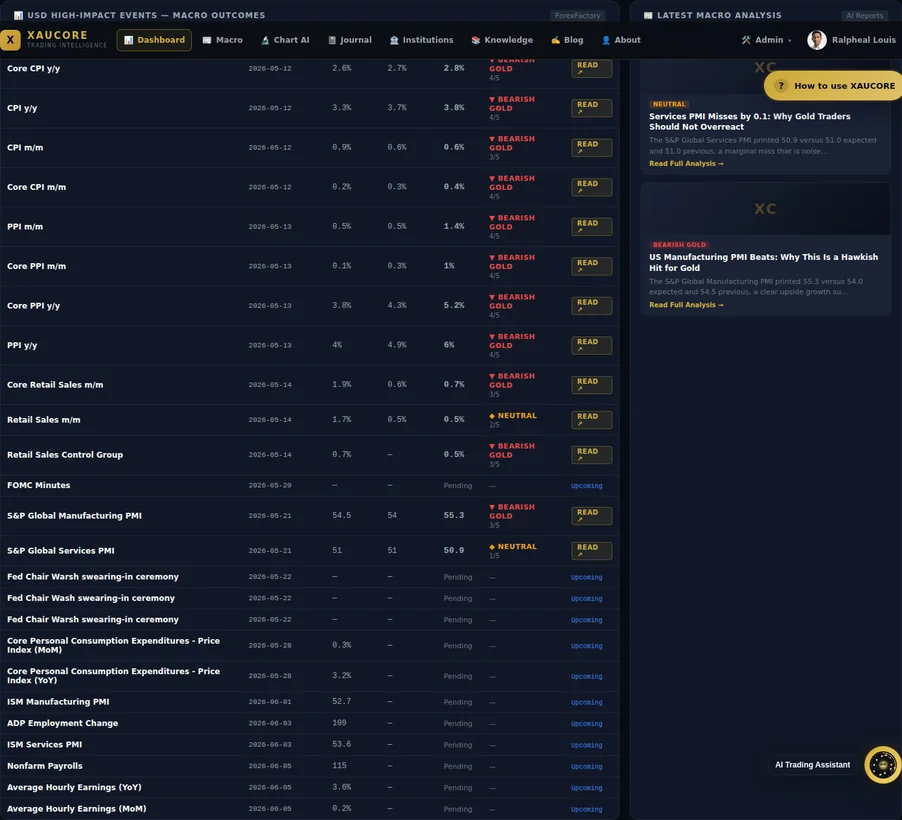Open the Institutions page

422,40
